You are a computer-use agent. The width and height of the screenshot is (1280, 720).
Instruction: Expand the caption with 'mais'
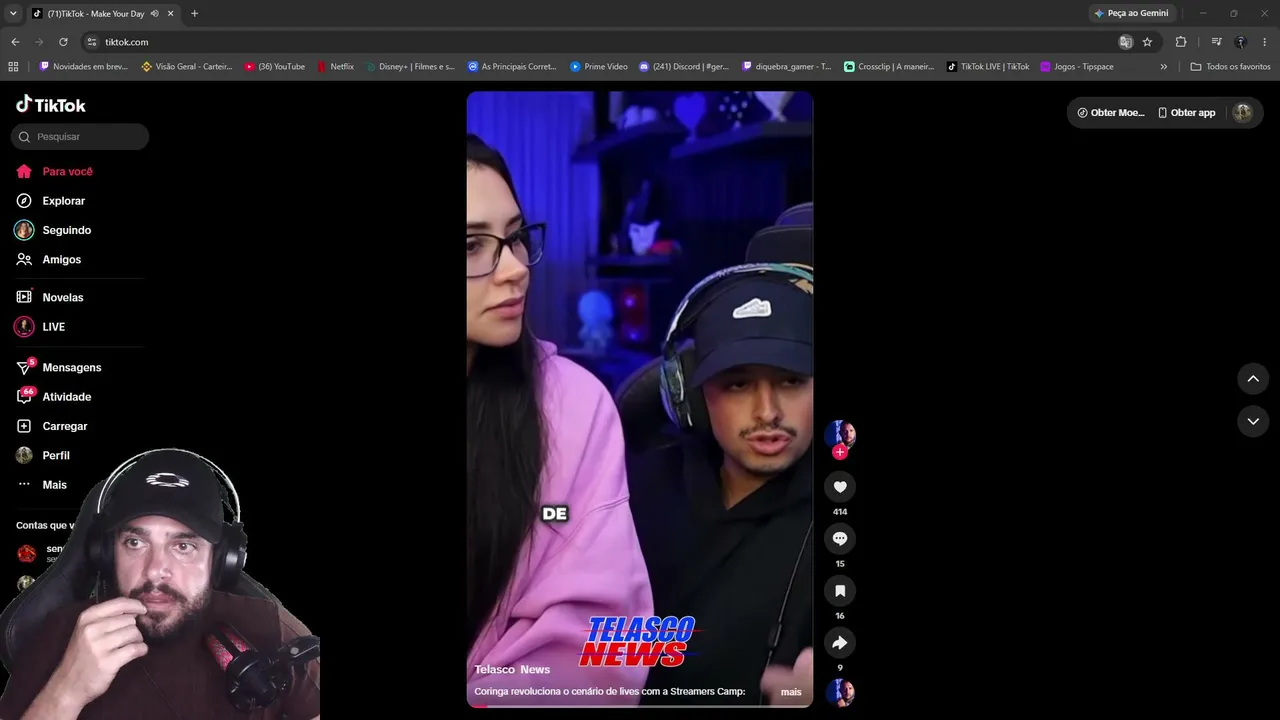point(791,692)
